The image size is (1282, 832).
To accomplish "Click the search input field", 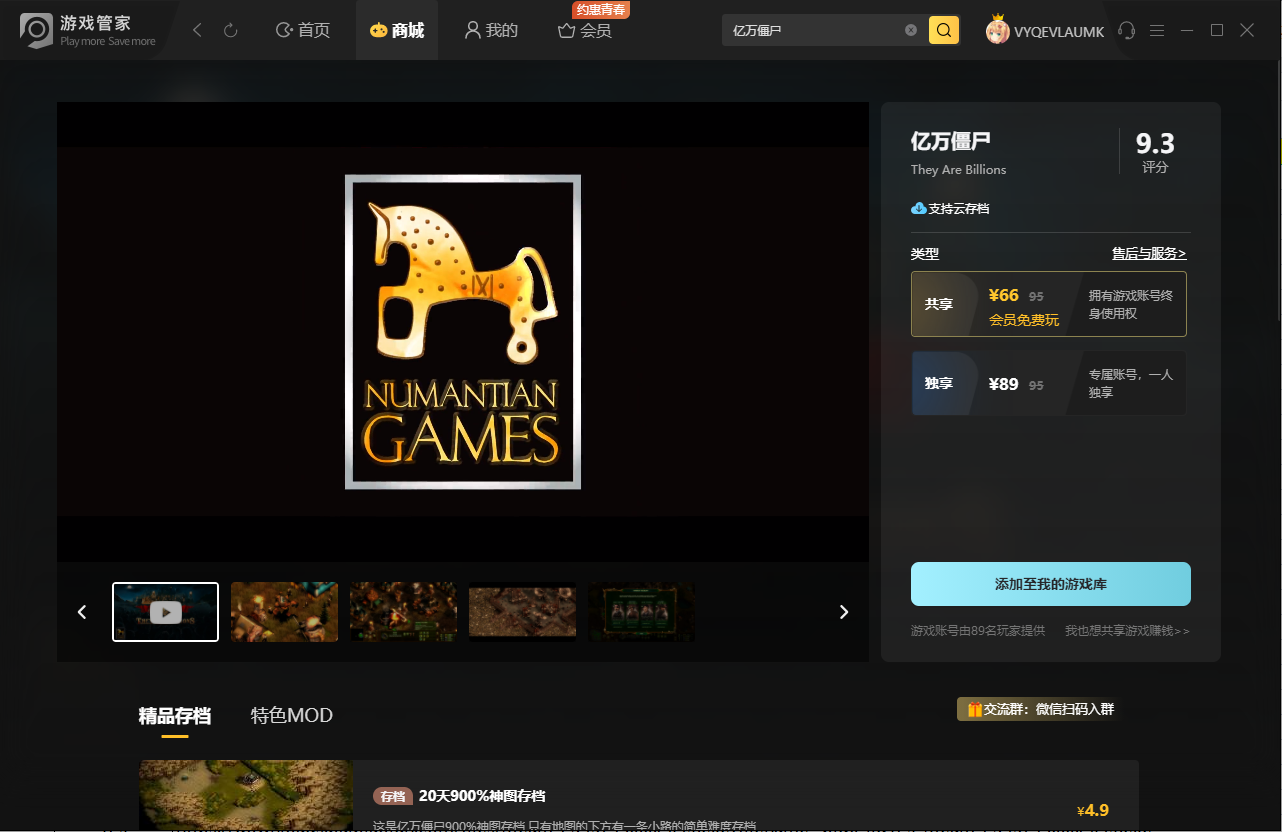I will click(x=812, y=30).
